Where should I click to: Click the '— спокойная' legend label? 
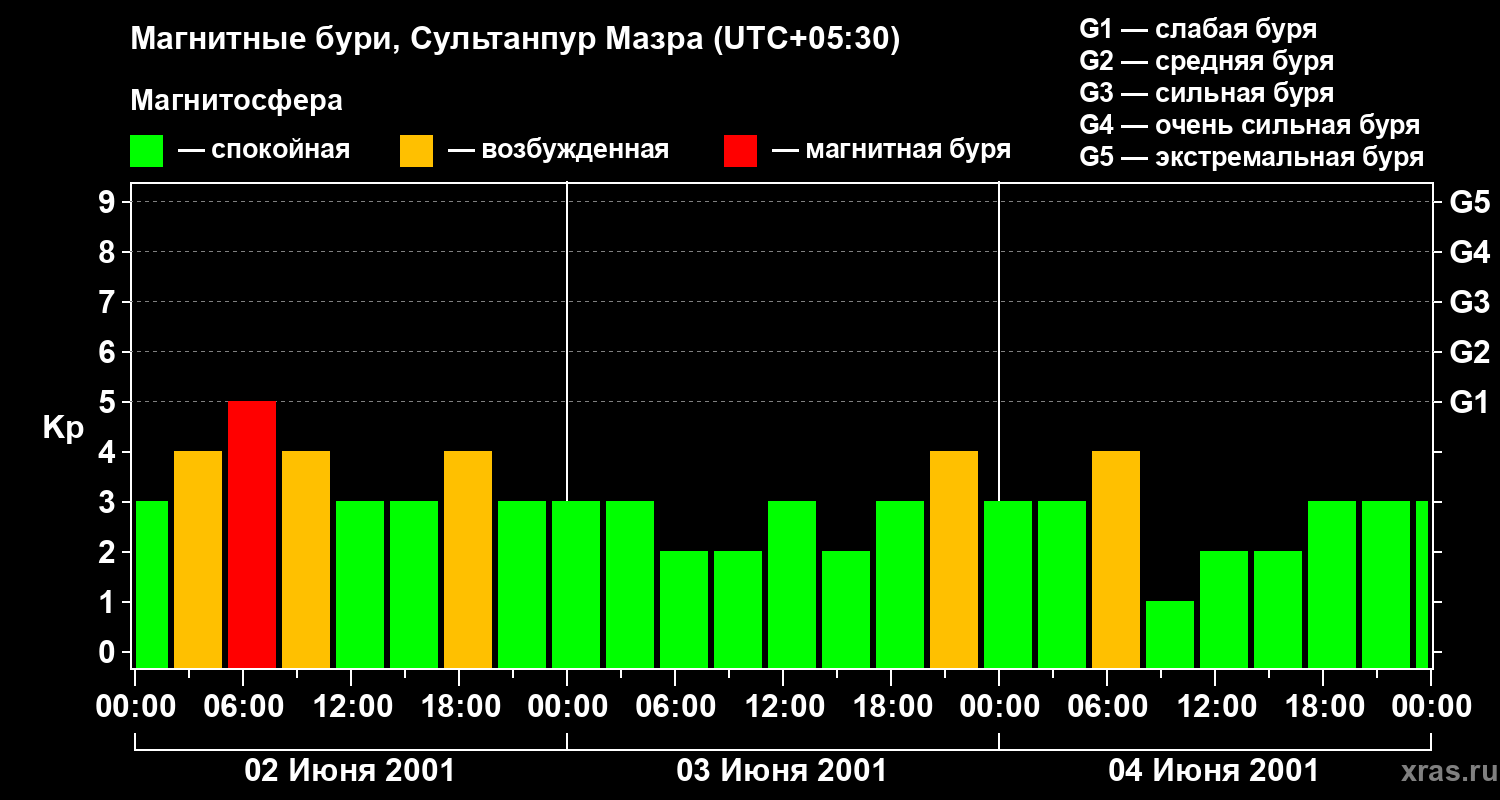(264, 151)
